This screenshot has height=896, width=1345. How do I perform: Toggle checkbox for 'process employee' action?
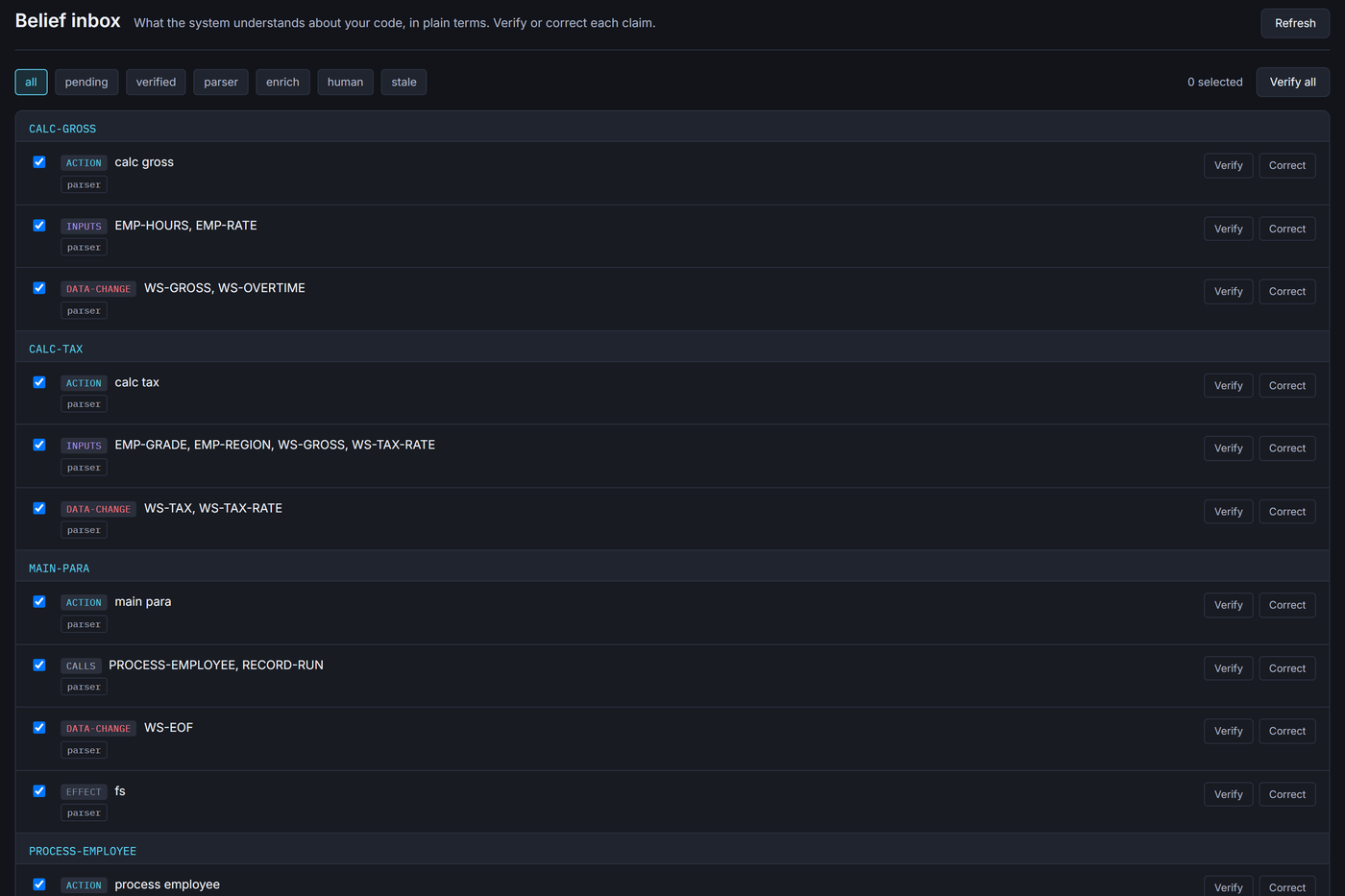pyautogui.click(x=39, y=884)
